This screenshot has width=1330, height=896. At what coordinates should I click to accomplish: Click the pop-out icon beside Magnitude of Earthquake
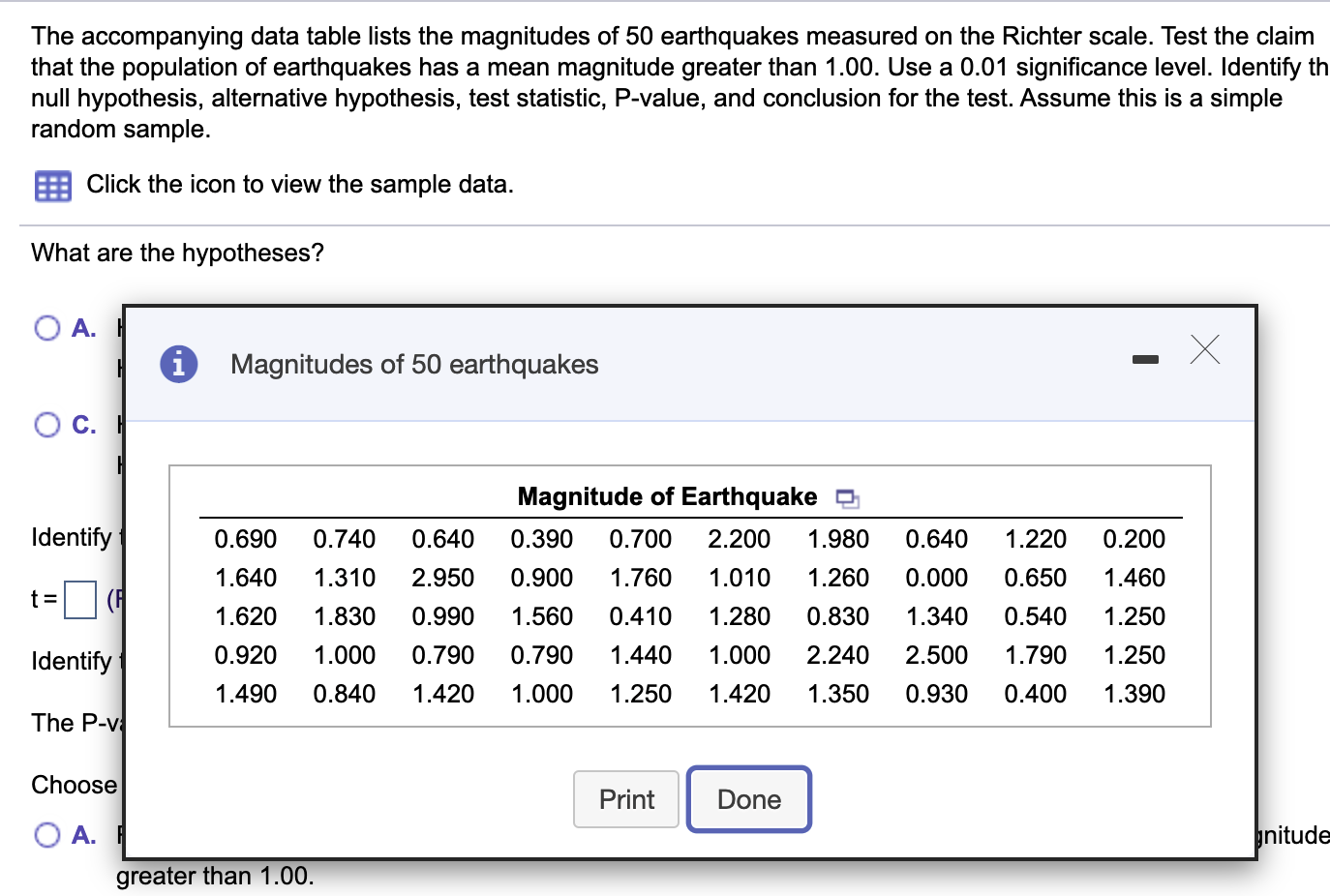pyautogui.click(x=845, y=497)
